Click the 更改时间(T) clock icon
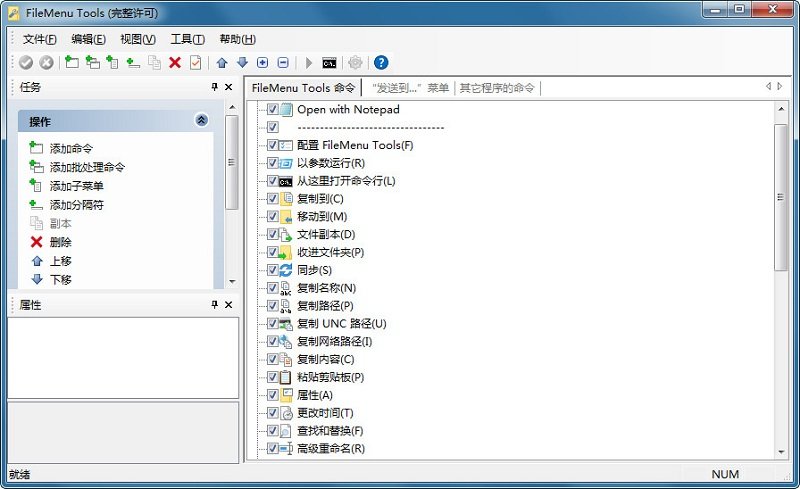Screen dimensions: 800x489 (286, 413)
